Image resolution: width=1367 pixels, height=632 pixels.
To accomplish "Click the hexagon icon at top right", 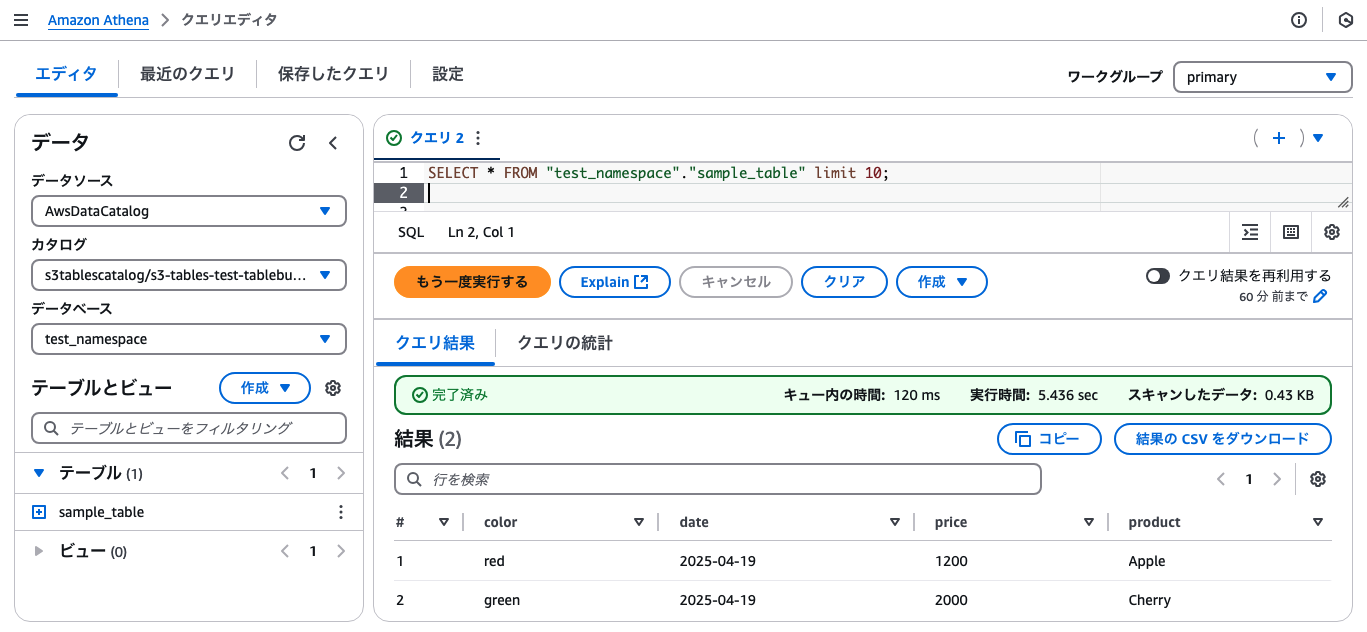I will (1345, 20).
